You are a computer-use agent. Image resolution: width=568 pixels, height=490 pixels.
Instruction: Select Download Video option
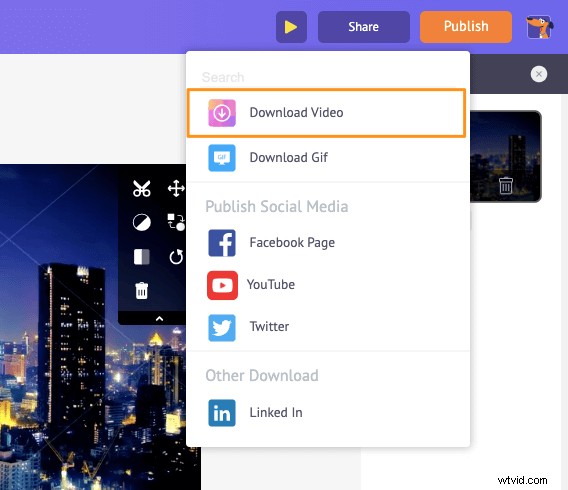(x=326, y=113)
